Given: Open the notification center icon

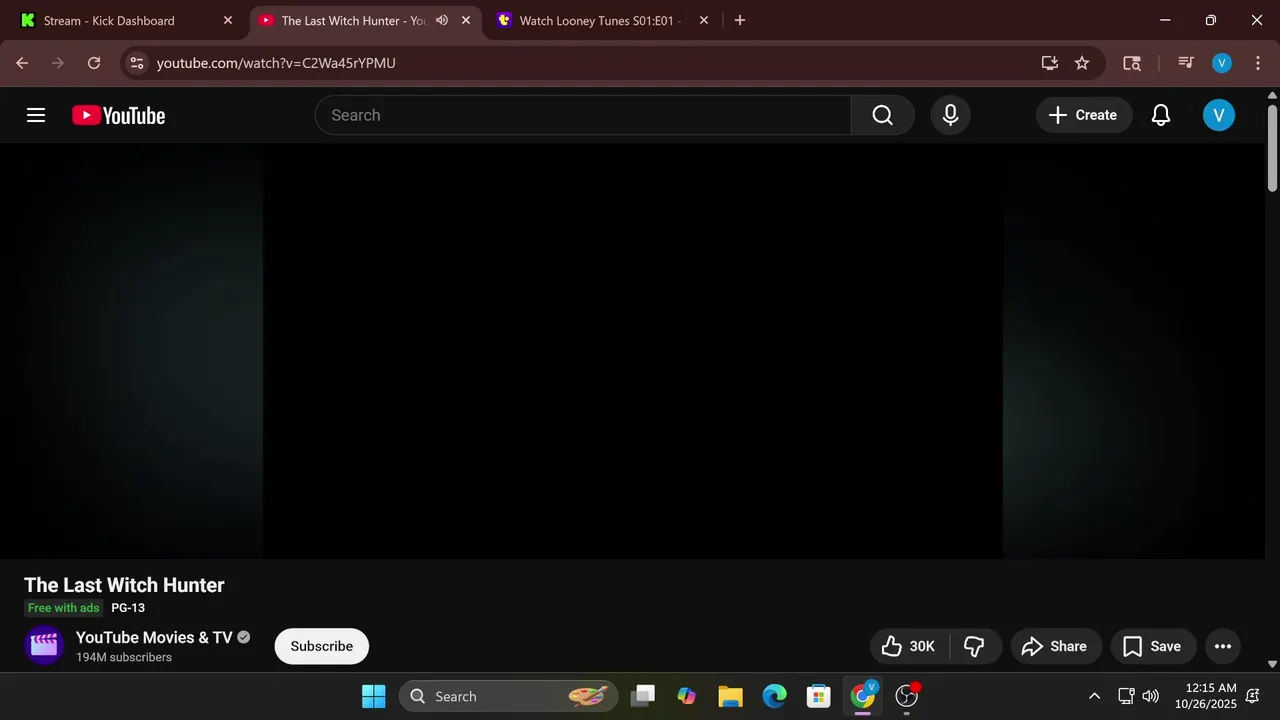Looking at the screenshot, I should tap(1252, 696).
